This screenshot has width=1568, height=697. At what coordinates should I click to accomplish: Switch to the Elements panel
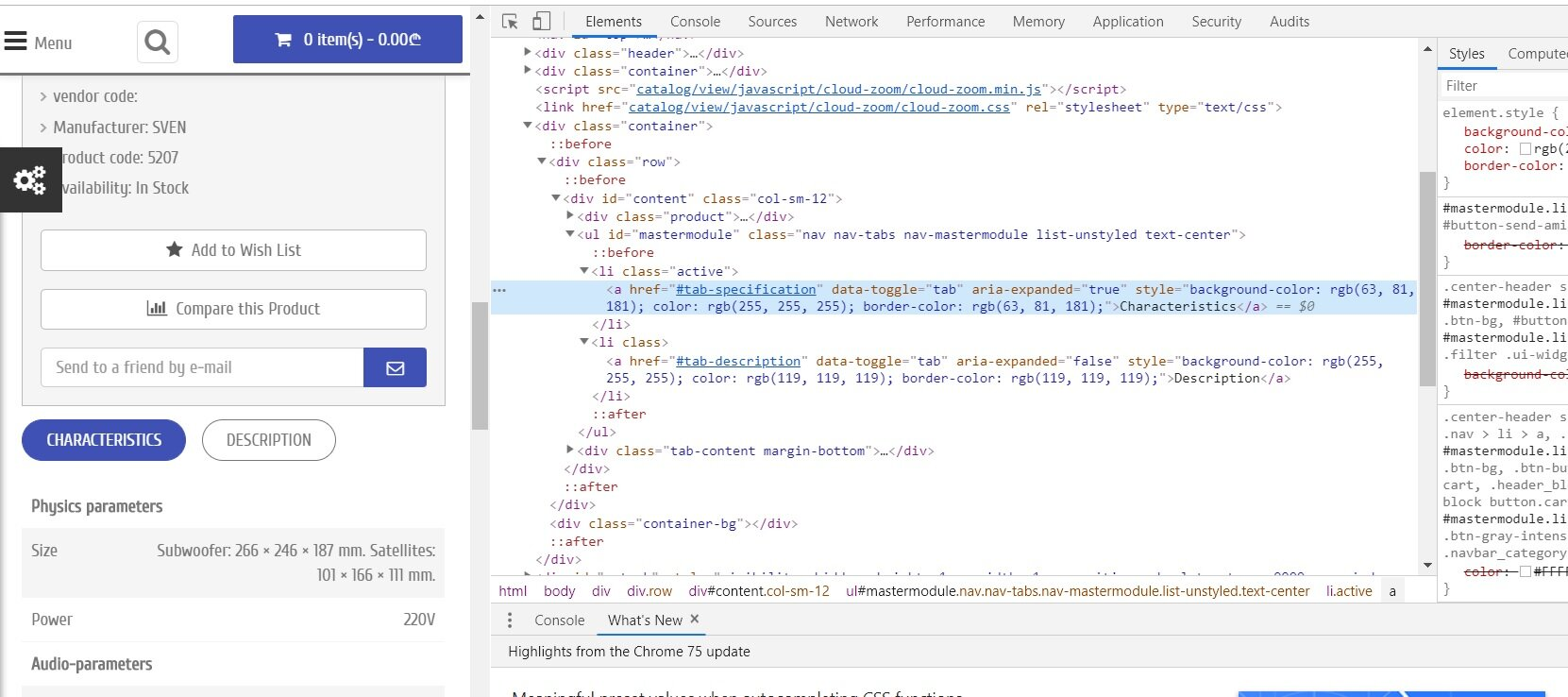(614, 21)
